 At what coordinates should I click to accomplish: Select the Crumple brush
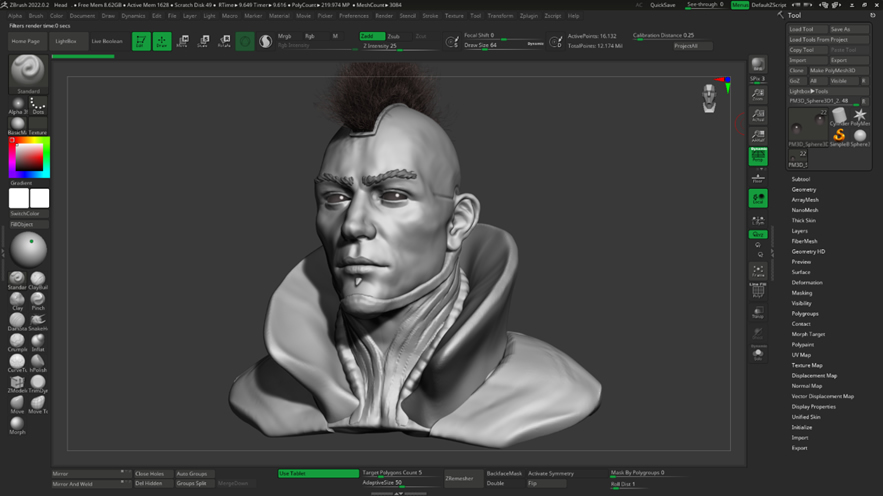17,342
